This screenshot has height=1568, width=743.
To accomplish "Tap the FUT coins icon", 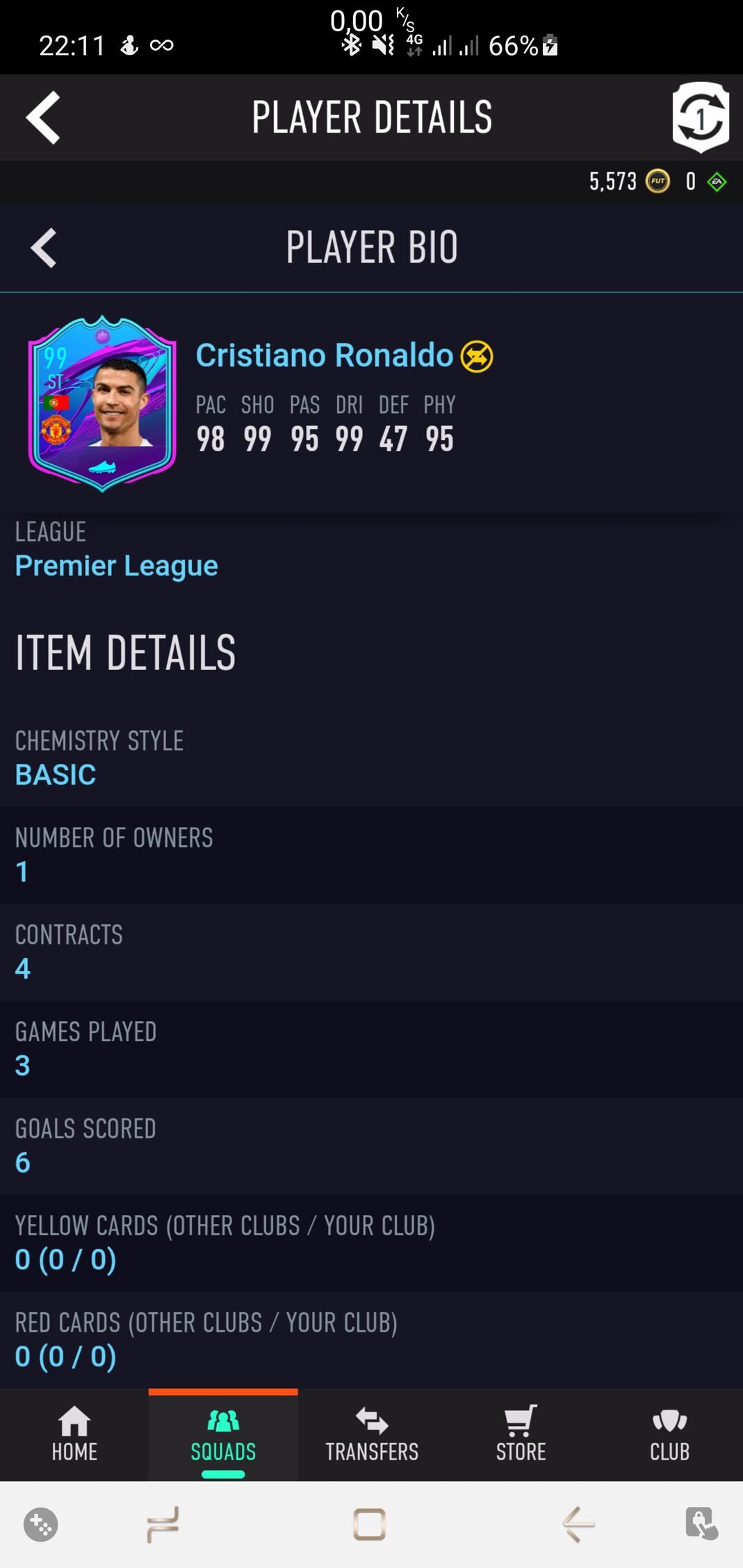I will [x=658, y=181].
